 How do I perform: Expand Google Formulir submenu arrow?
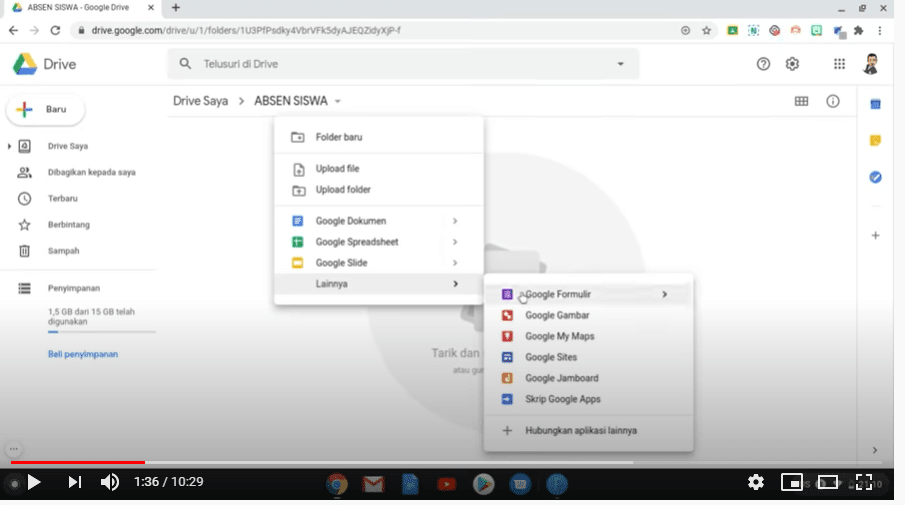click(x=664, y=294)
